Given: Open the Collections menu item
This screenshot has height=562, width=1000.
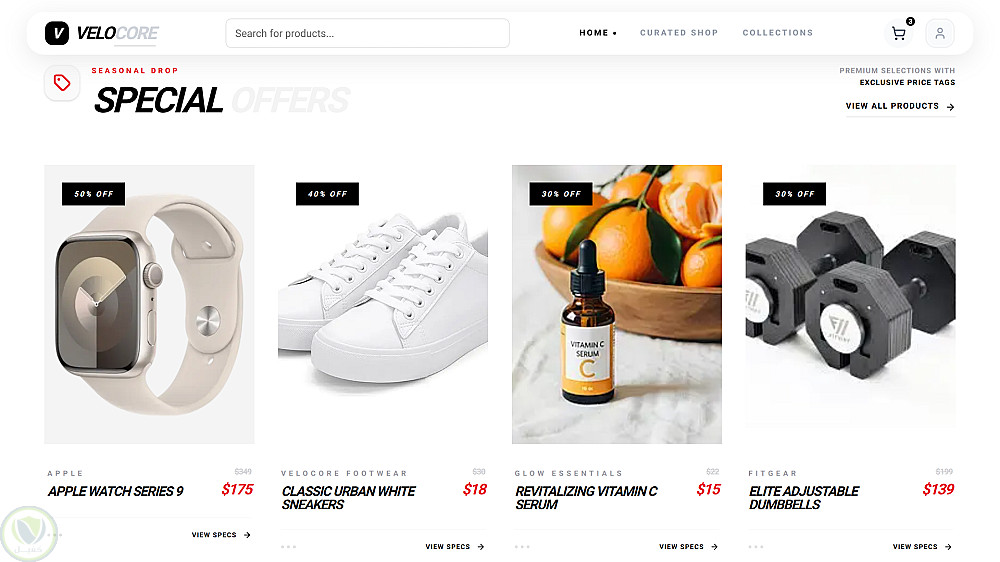Looking at the screenshot, I should [777, 33].
